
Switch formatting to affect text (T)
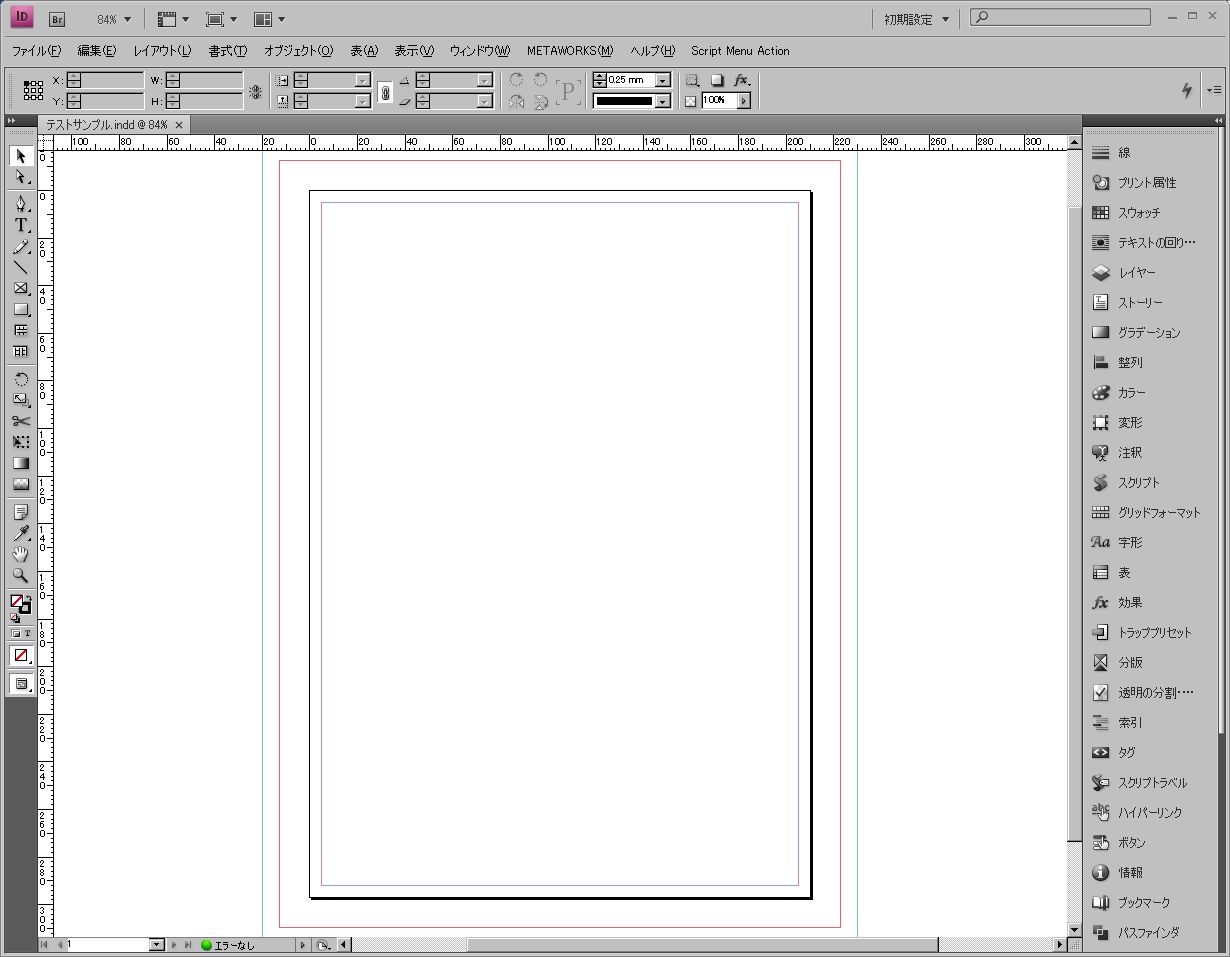[x=27, y=634]
